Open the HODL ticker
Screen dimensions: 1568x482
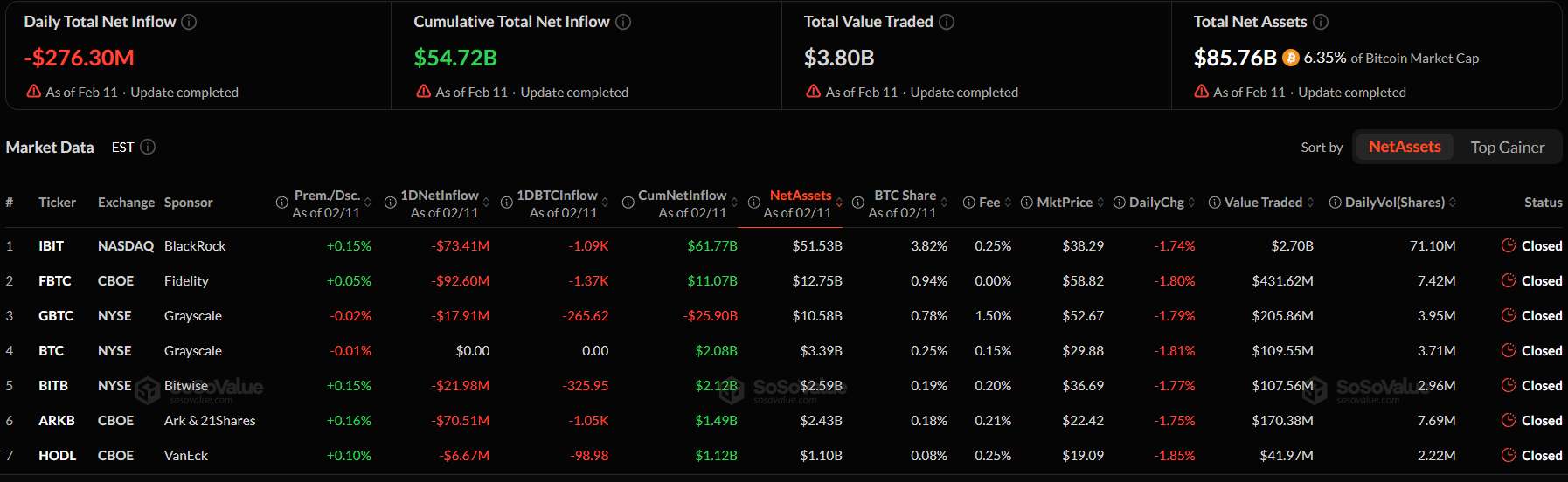tap(57, 456)
